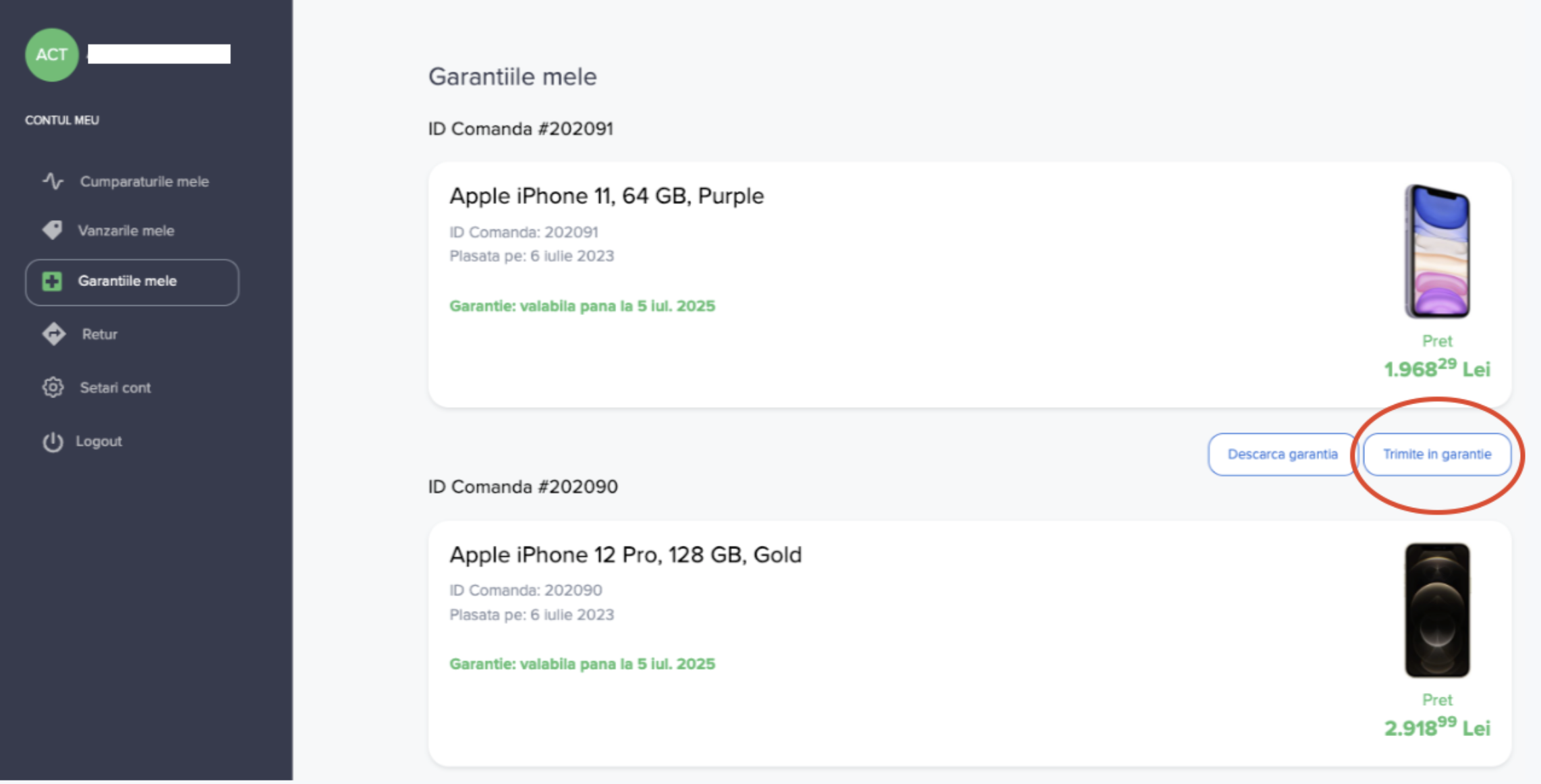Image resolution: width=1541 pixels, height=784 pixels.
Task: Click the Vanzarile mele tag icon
Action: tap(53, 230)
